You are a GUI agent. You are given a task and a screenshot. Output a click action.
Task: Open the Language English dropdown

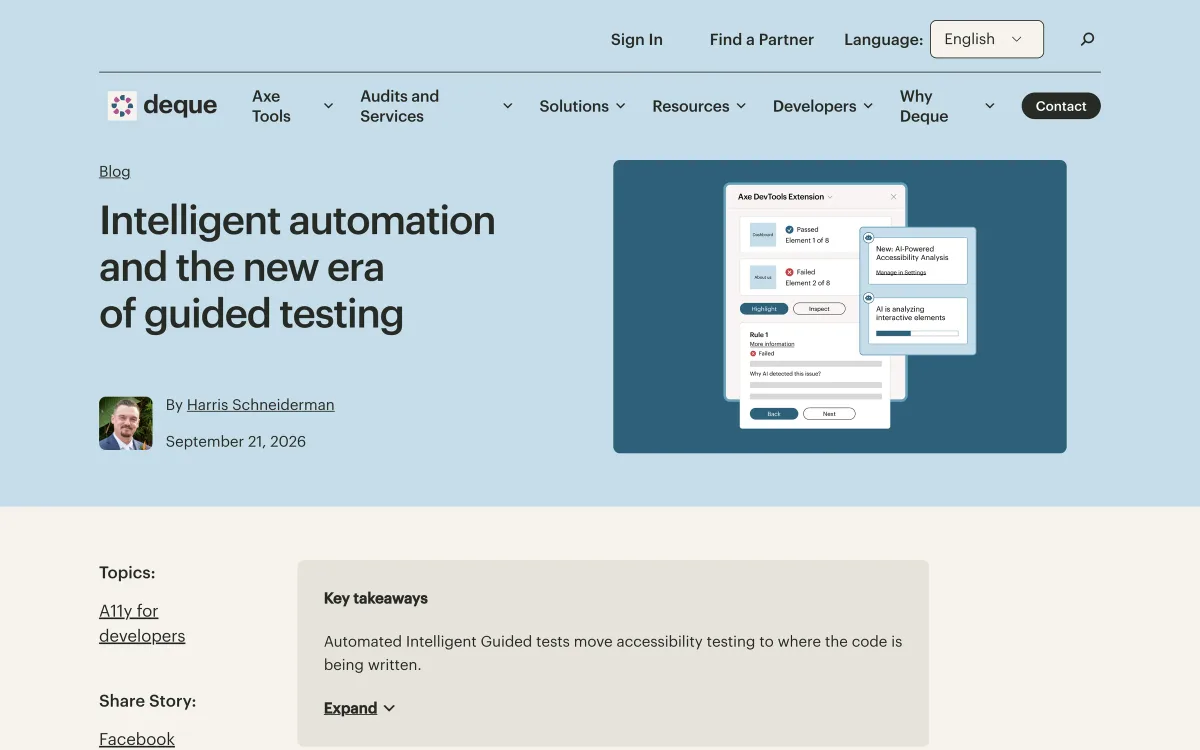986,39
